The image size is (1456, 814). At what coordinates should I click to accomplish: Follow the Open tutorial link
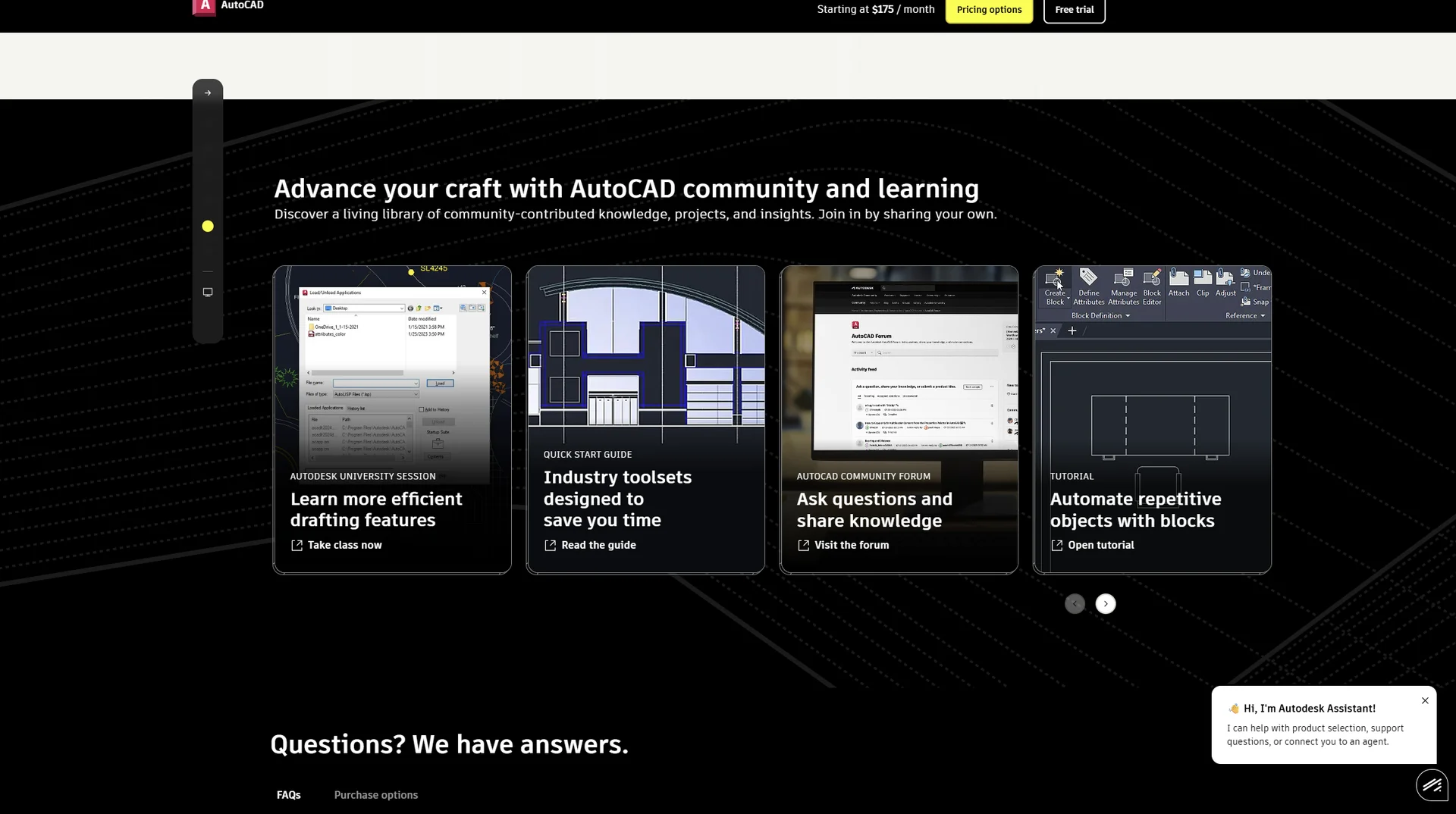tap(1093, 546)
